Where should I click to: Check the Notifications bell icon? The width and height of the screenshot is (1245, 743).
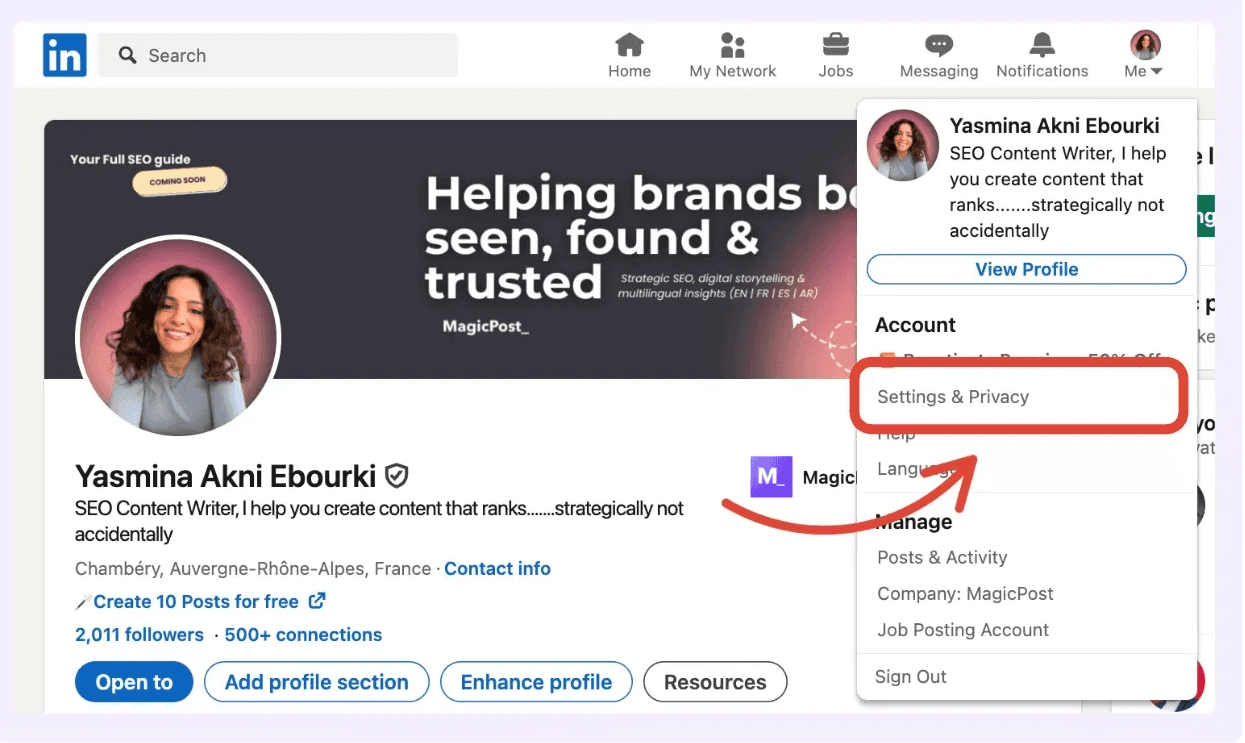tap(1042, 45)
